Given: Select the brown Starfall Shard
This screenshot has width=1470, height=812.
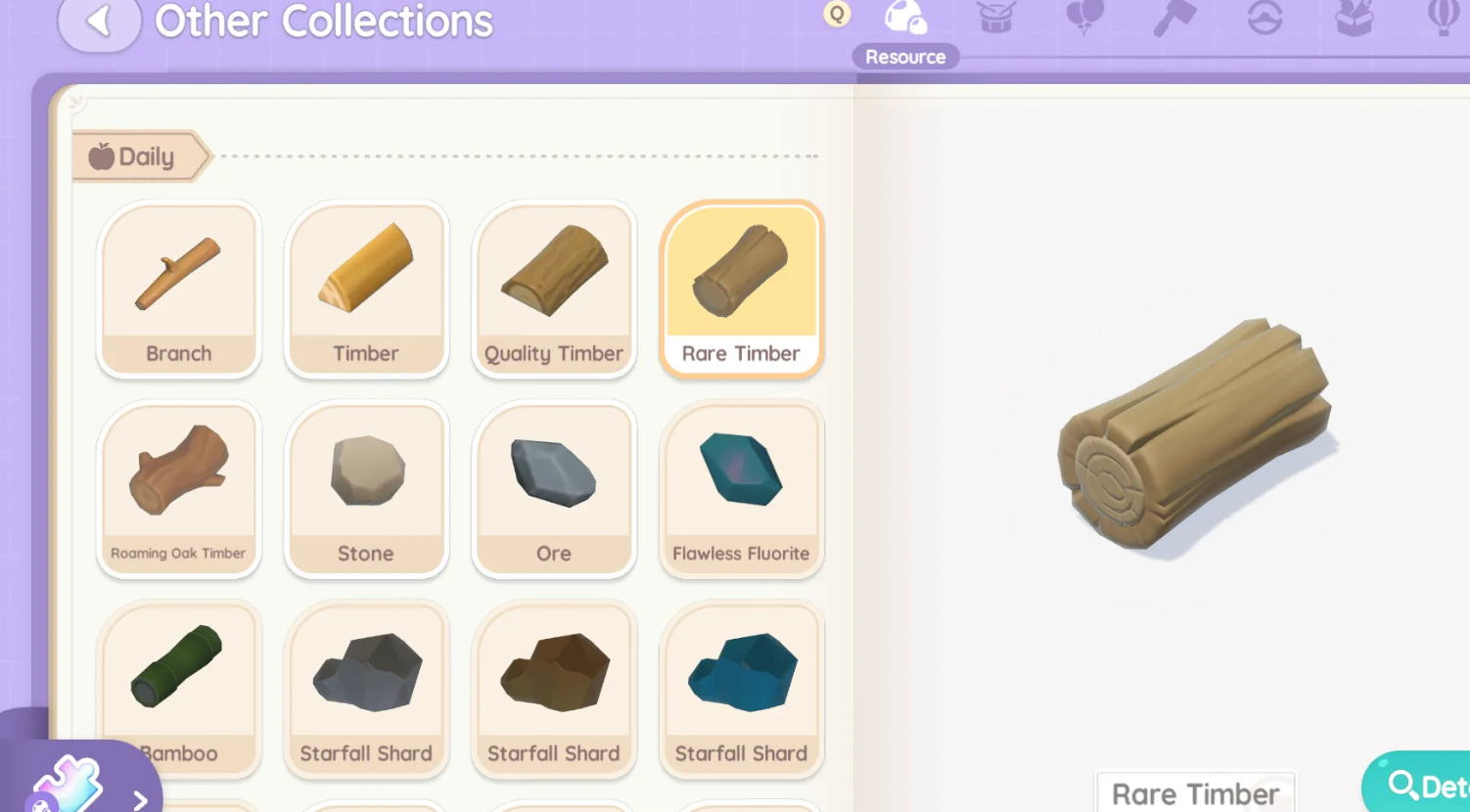Looking at the screenshot, I should point(554,689).
